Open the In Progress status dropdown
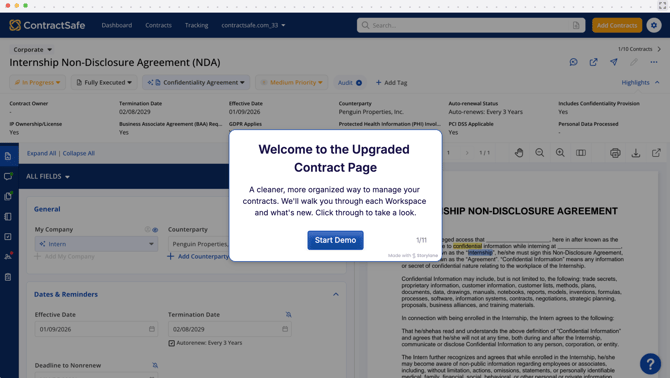Viewport: 670px width, 378px height. tap(38, 82)
